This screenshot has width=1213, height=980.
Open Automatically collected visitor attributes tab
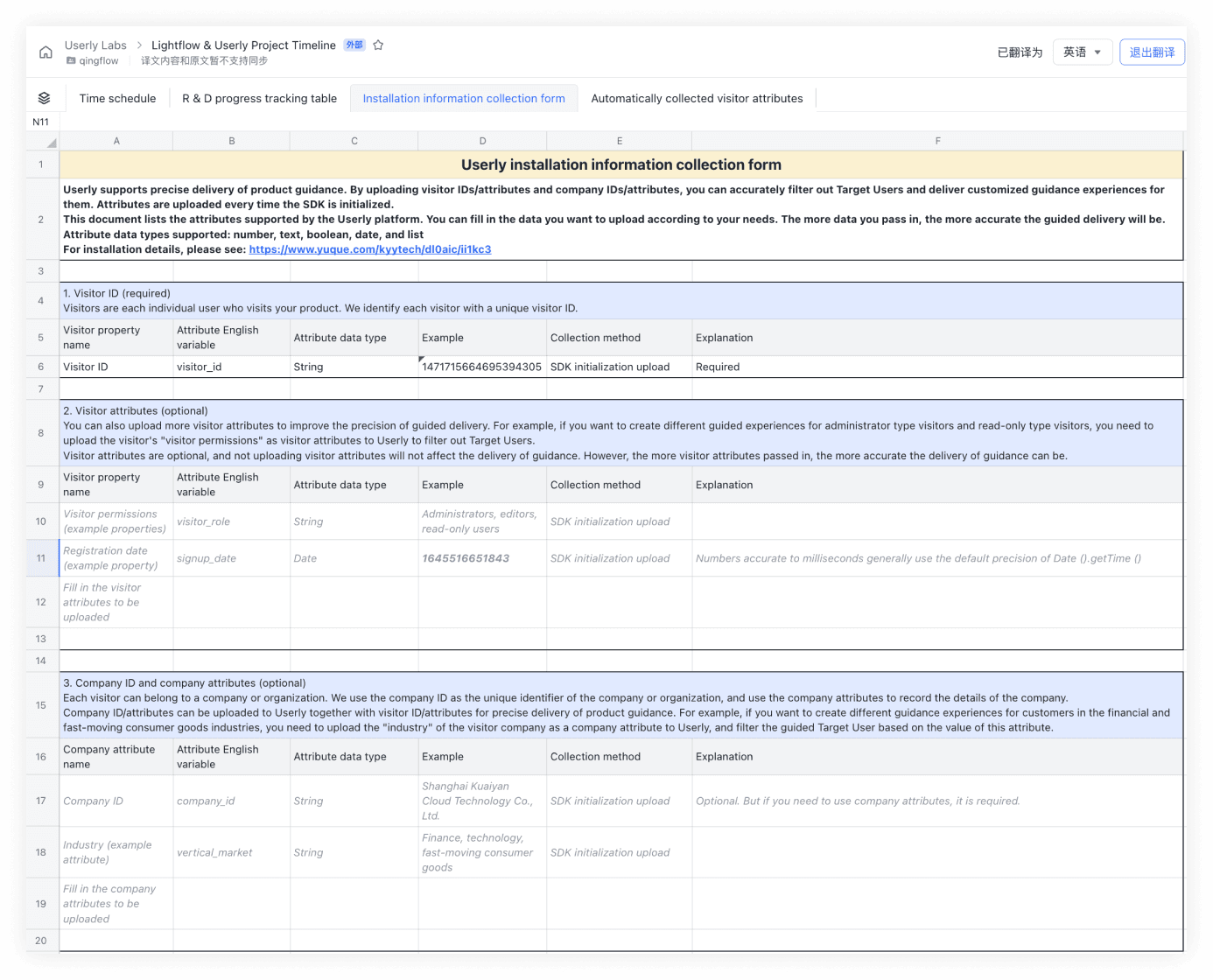coord(697,99)
